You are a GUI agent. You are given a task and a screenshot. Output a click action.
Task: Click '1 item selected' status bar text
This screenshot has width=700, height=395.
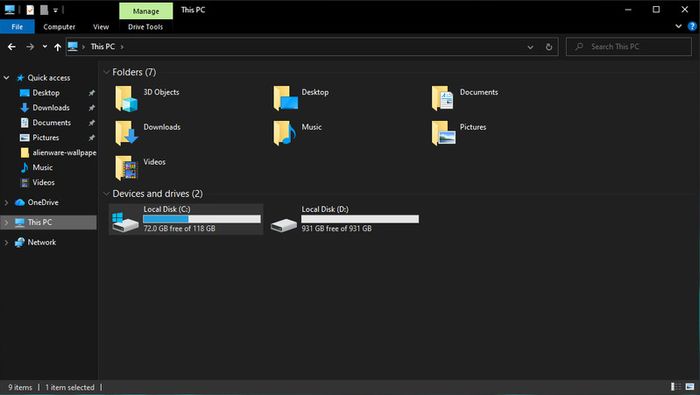point(70,387)
